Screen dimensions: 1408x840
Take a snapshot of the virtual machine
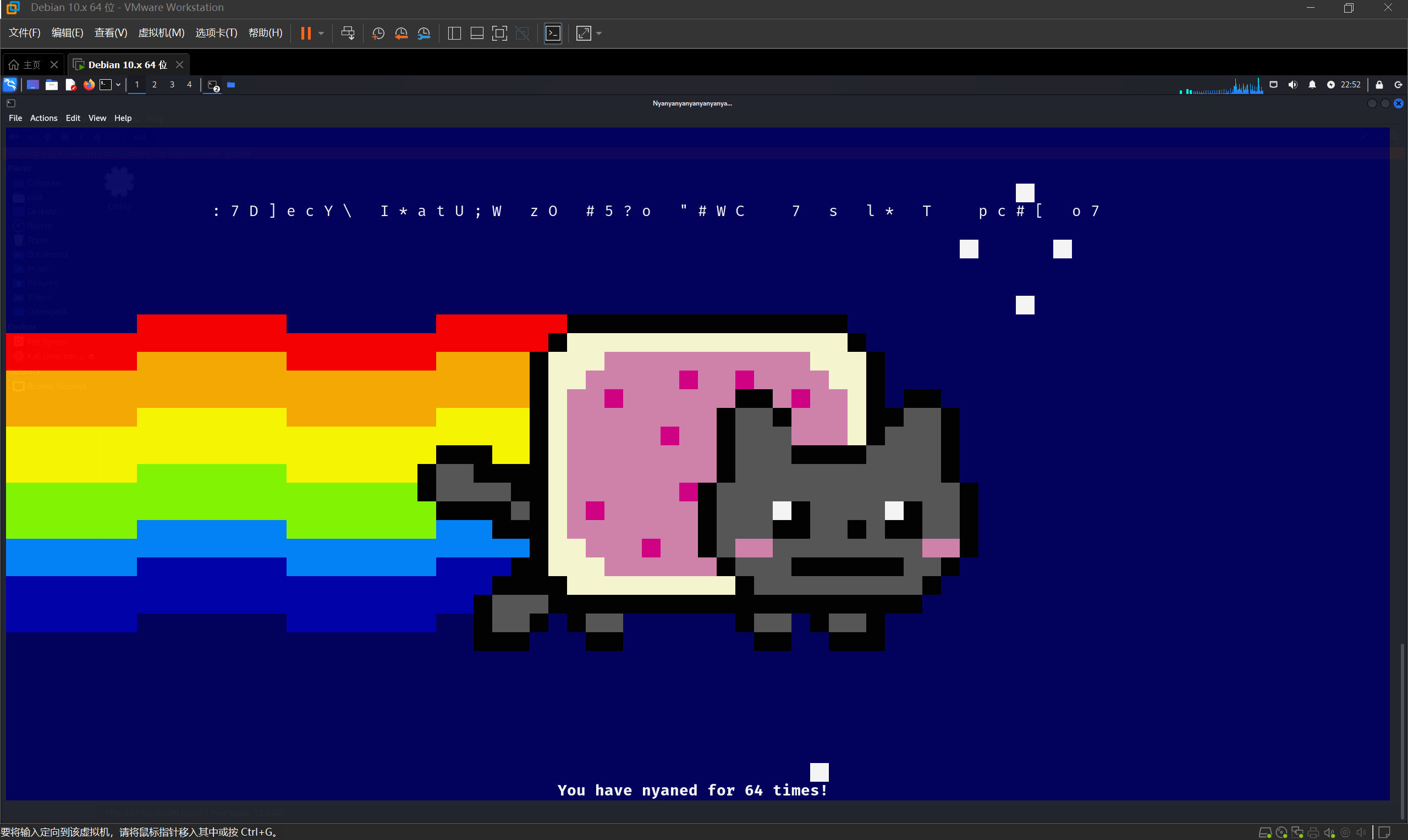378,34
